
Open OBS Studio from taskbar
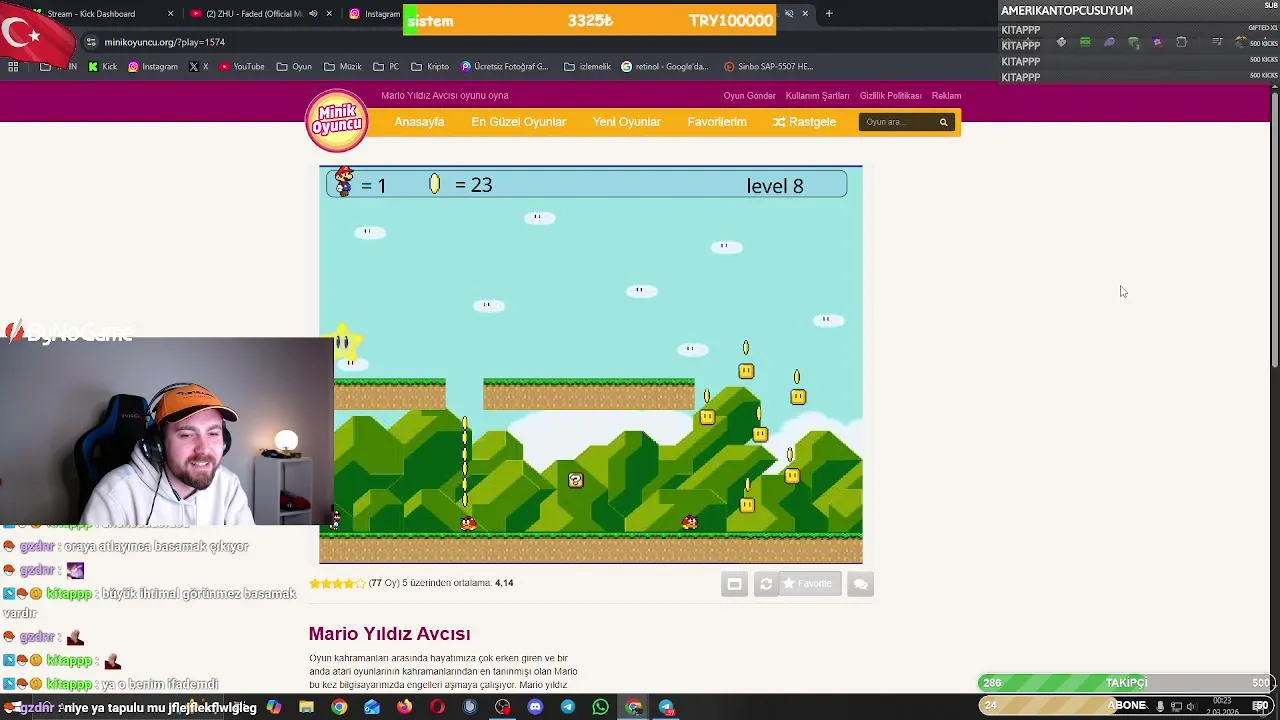tap(502, 707)
